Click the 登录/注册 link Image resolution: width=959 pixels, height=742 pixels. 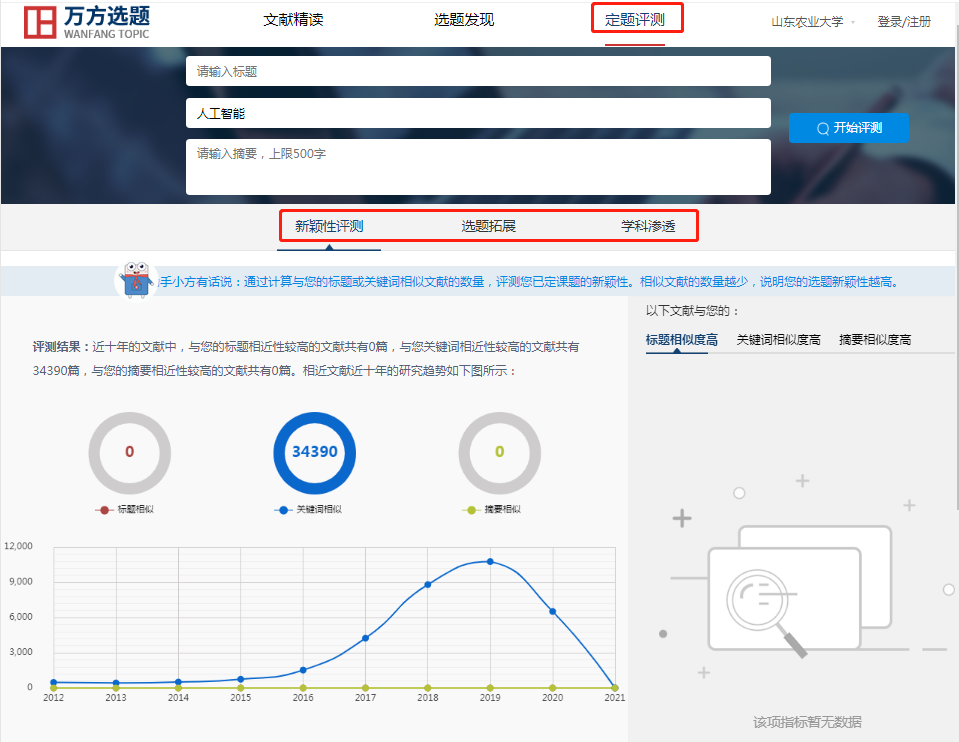pyautogui.click(x=904, y=21)
